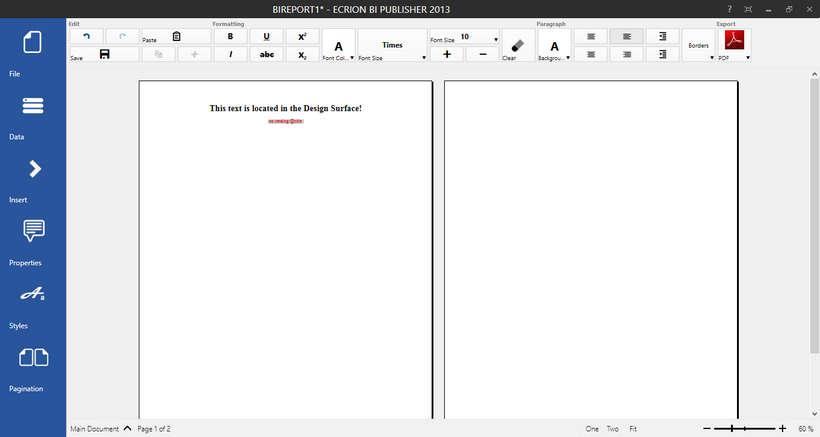Open the Data panel in sidebar
Viewport: 820px width, 437px height.
[32, 106]
